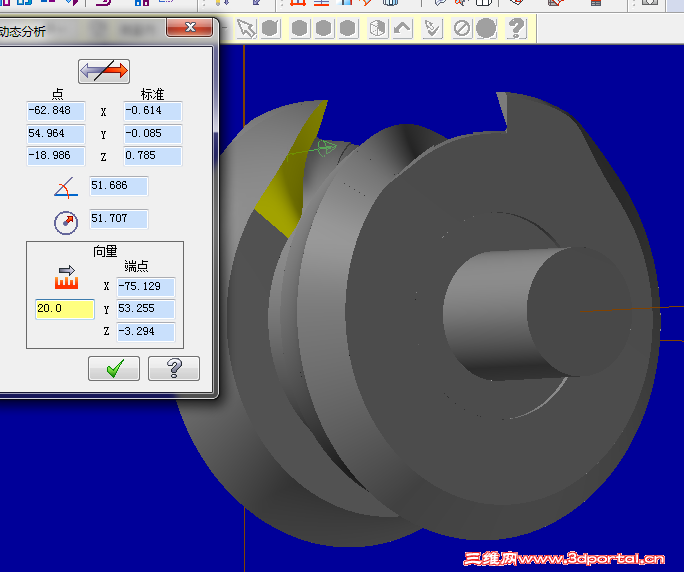
Task: Close the 动态分析 dialog
Action: 190,28
